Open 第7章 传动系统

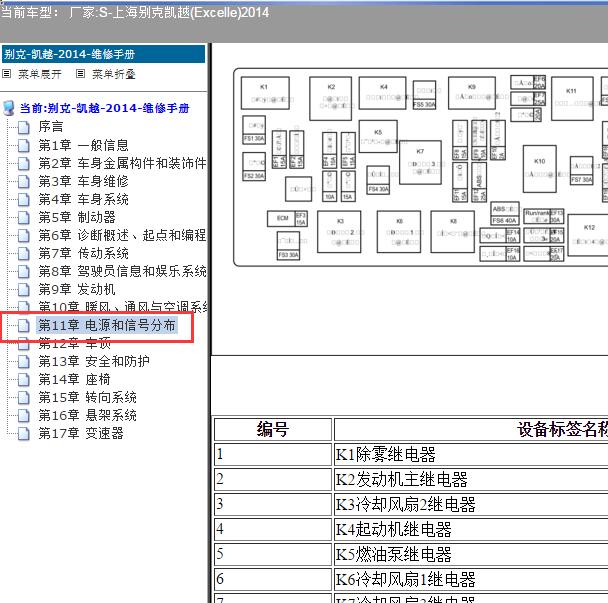[x=83, y=253]
